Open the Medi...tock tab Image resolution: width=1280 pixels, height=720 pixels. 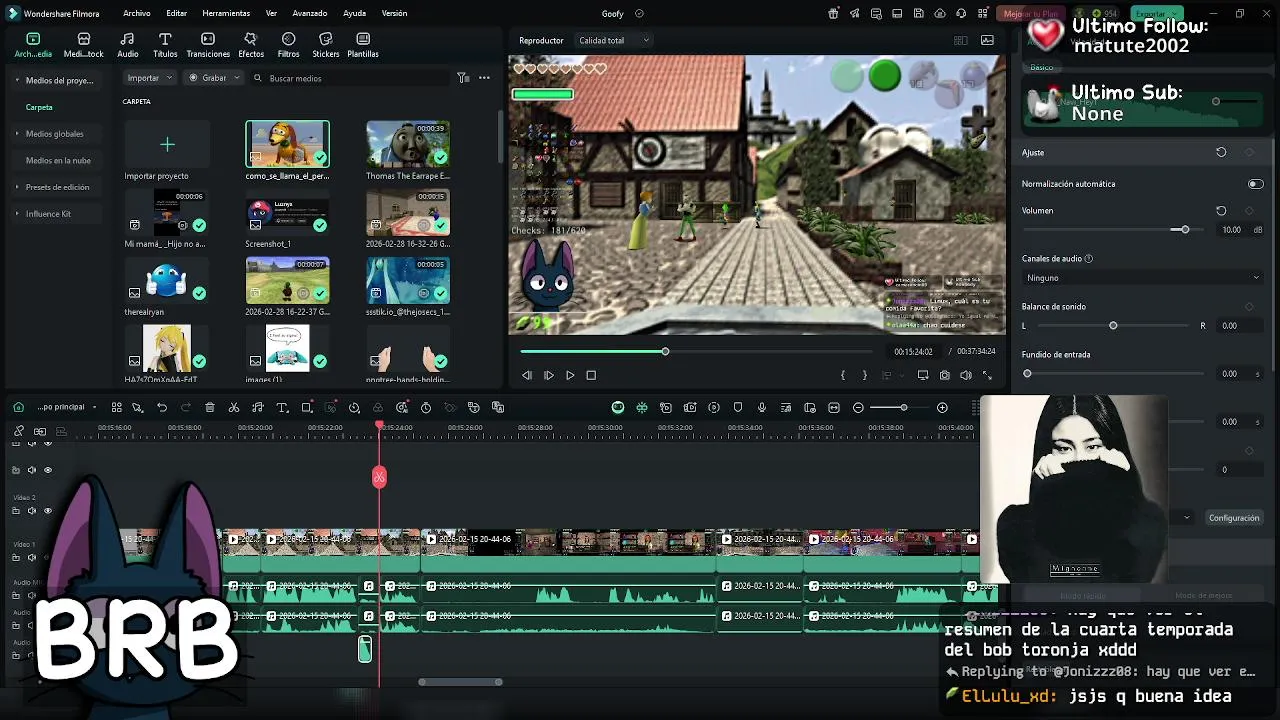83,45
